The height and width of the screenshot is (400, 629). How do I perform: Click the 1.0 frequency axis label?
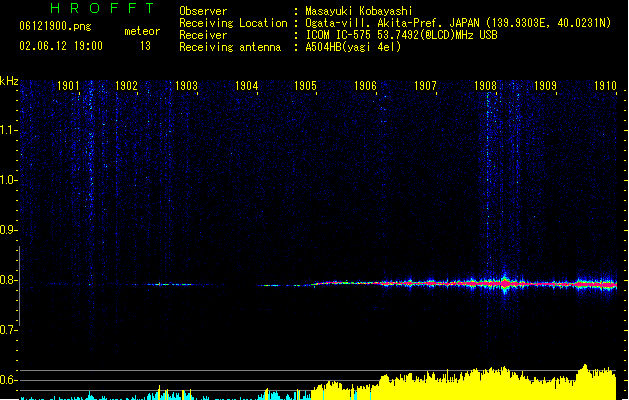[x=8, y=180]
